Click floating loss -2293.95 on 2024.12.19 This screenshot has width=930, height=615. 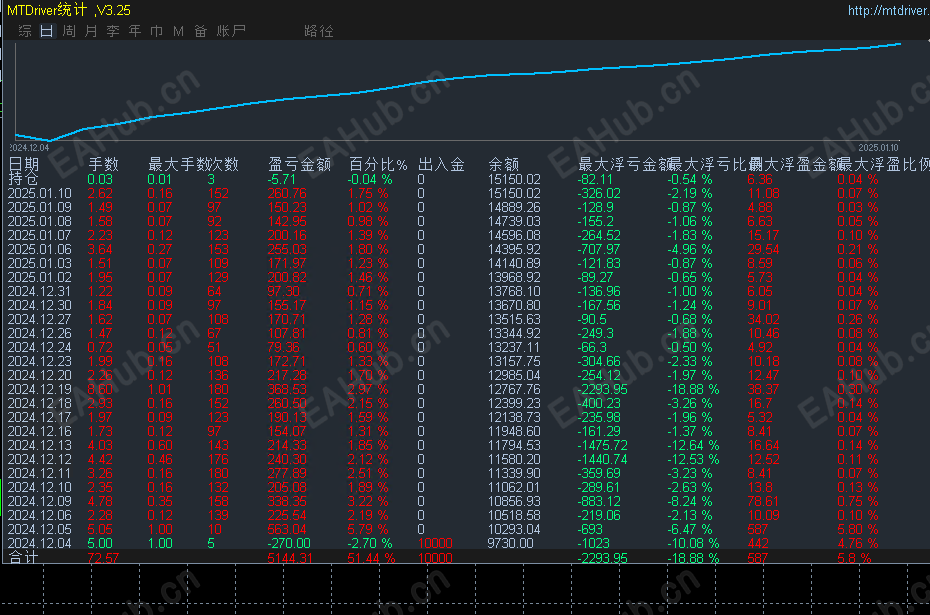click(x=602, y=390)
